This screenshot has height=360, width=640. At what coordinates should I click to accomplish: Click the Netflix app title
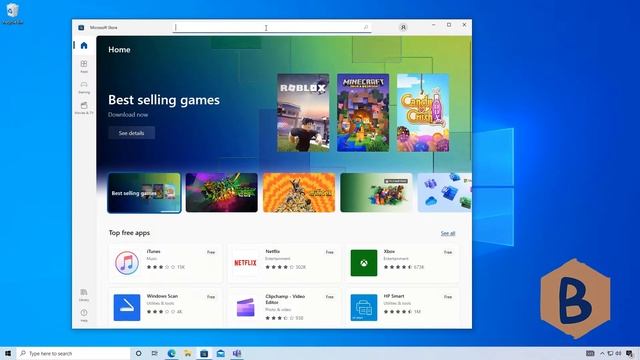273,251
